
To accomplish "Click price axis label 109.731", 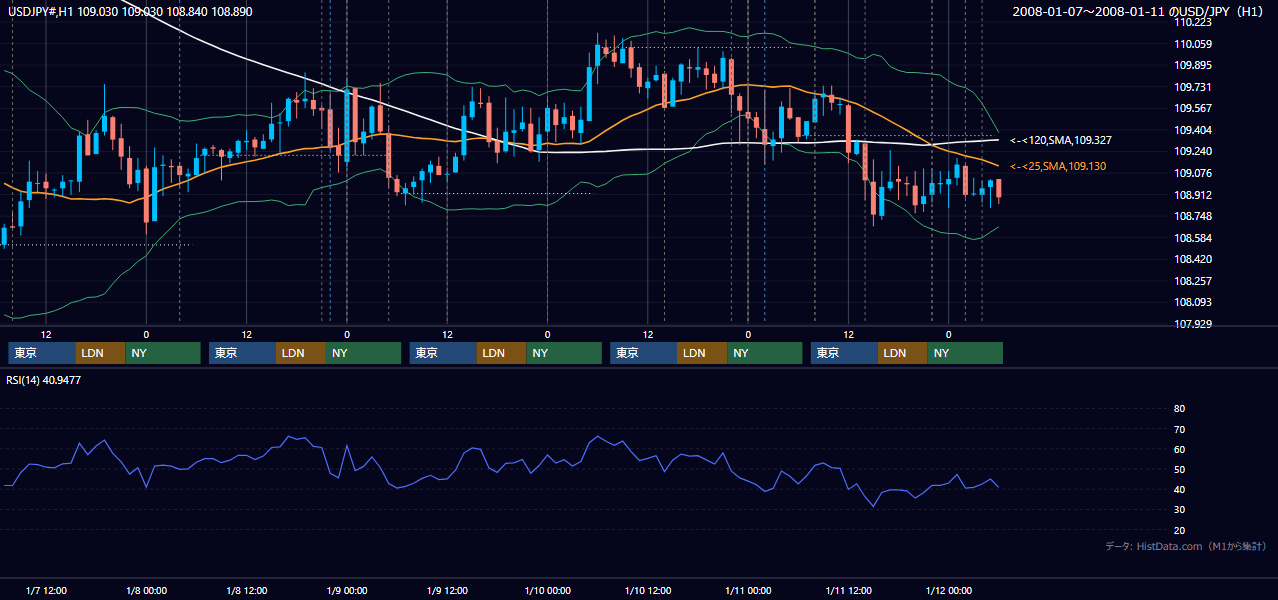I will click(1195, 87).
